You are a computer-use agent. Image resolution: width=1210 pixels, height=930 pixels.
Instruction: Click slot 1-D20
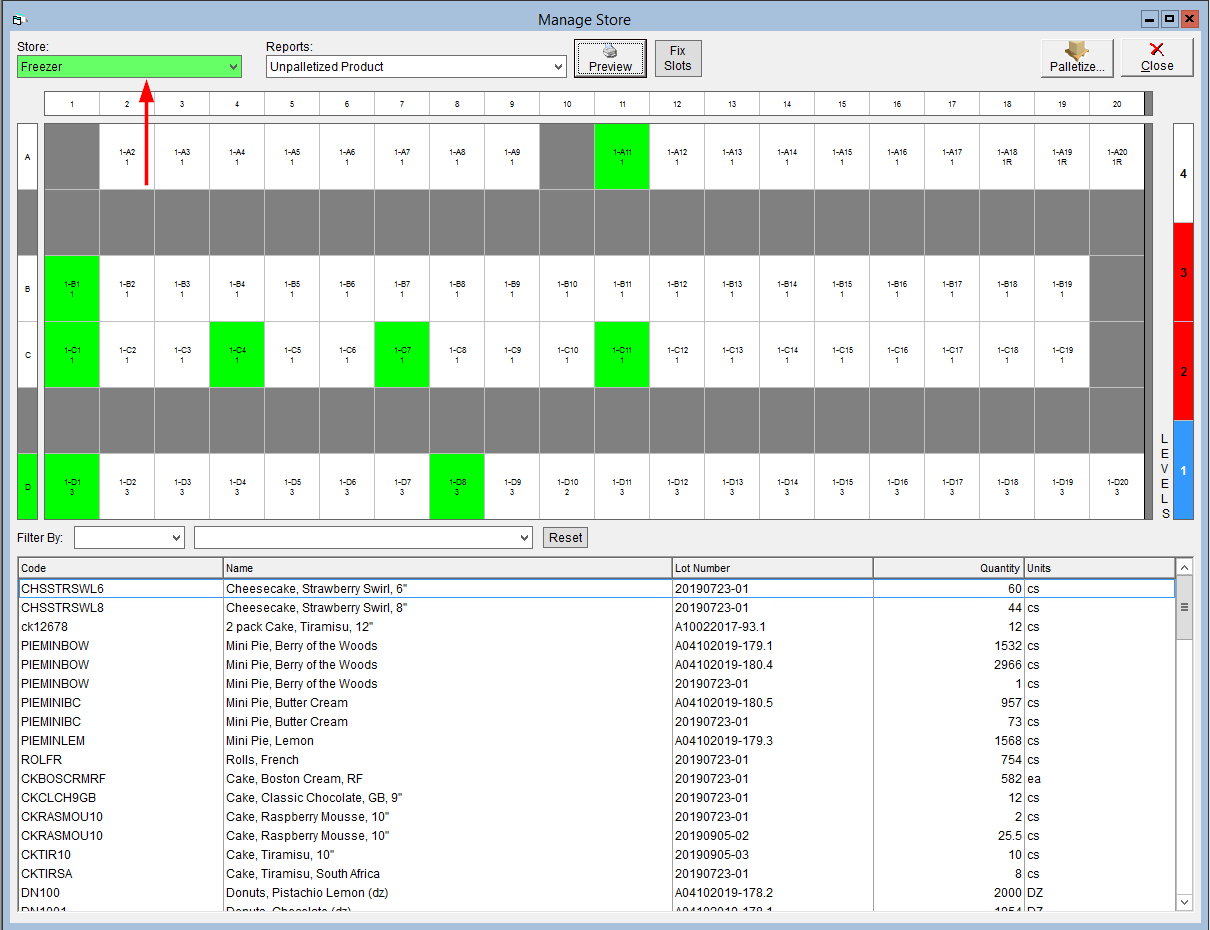point(1117,487)
